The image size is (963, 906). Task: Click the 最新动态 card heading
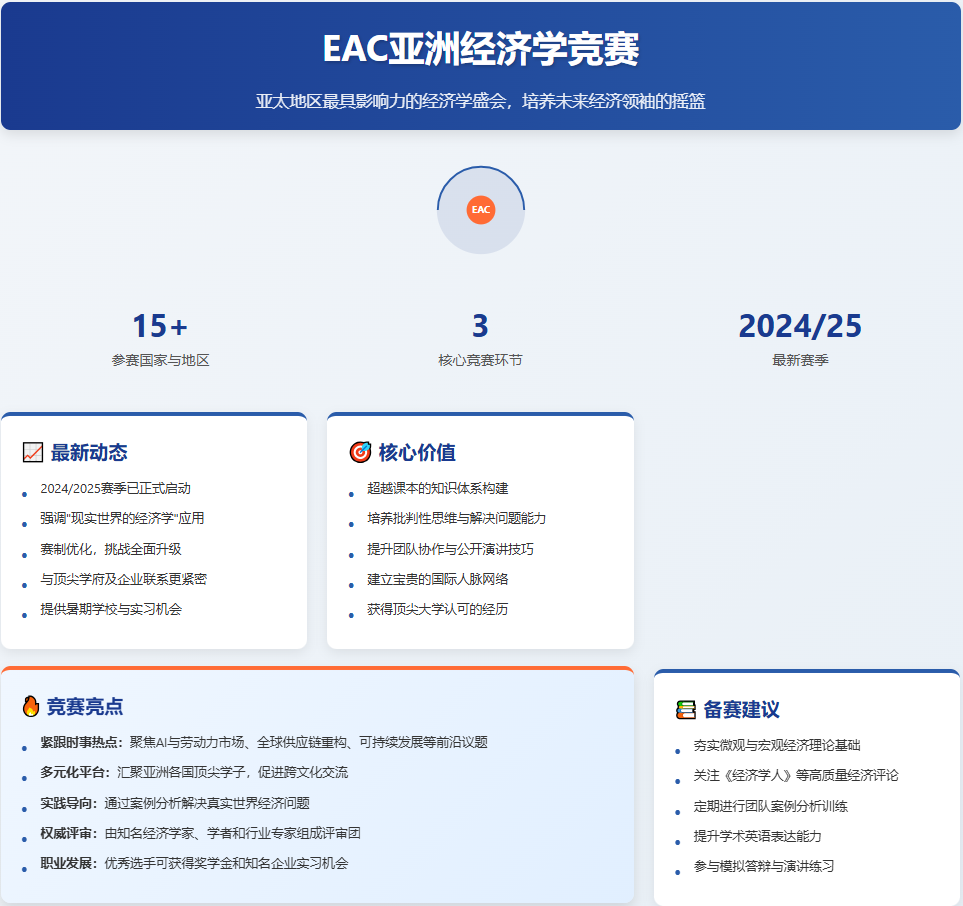point(89,453)
